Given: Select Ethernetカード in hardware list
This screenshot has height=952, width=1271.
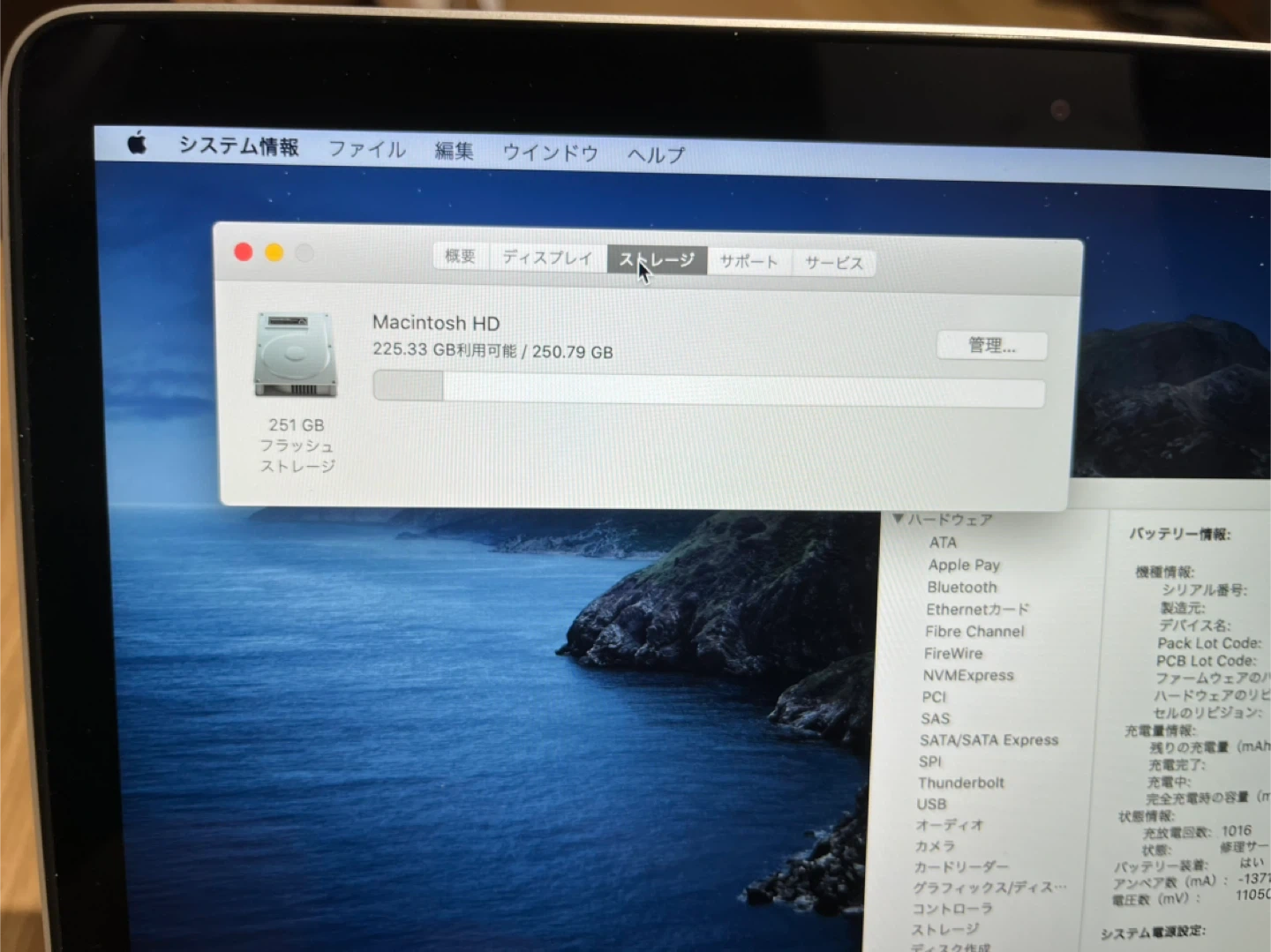Looking at the screenshot, I should pos(978,609).
